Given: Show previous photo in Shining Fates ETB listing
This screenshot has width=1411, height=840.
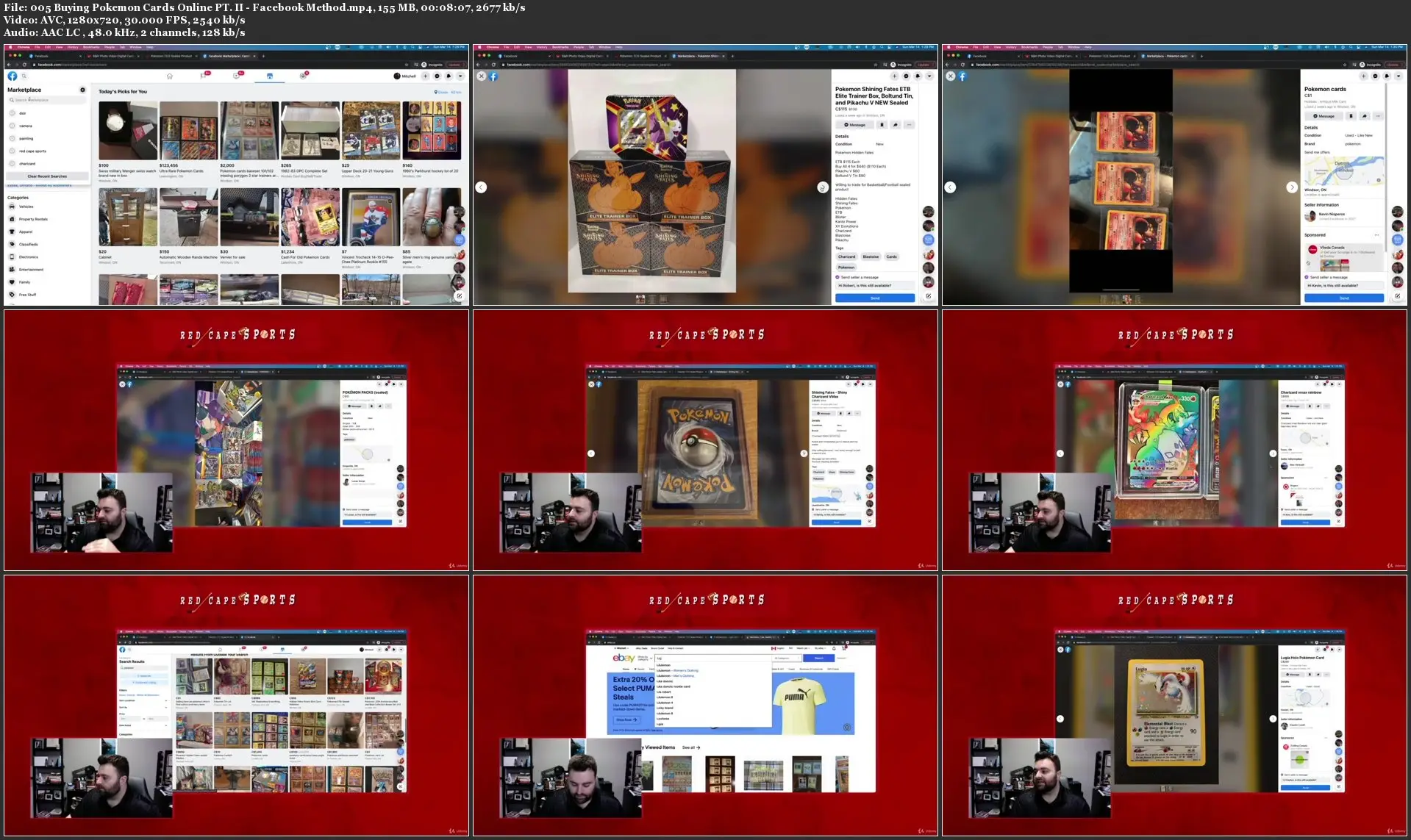Looking at the screenshot, I should click(x=481, y=187).
